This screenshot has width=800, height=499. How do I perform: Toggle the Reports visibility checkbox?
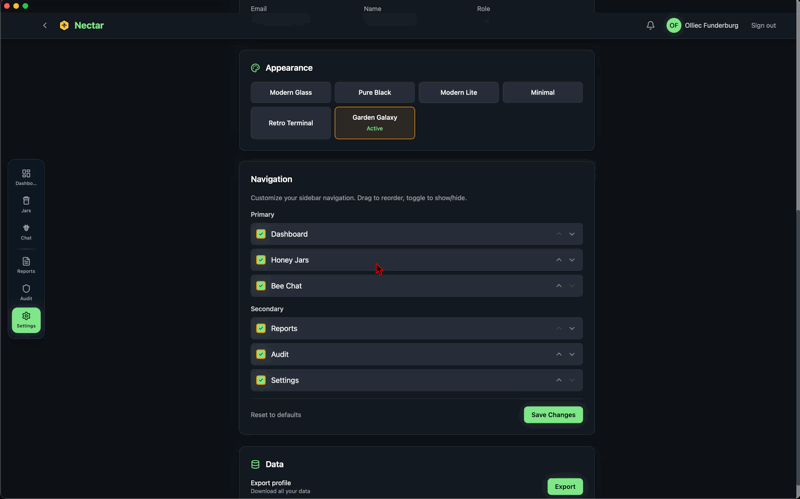click(x=261, y=328)
